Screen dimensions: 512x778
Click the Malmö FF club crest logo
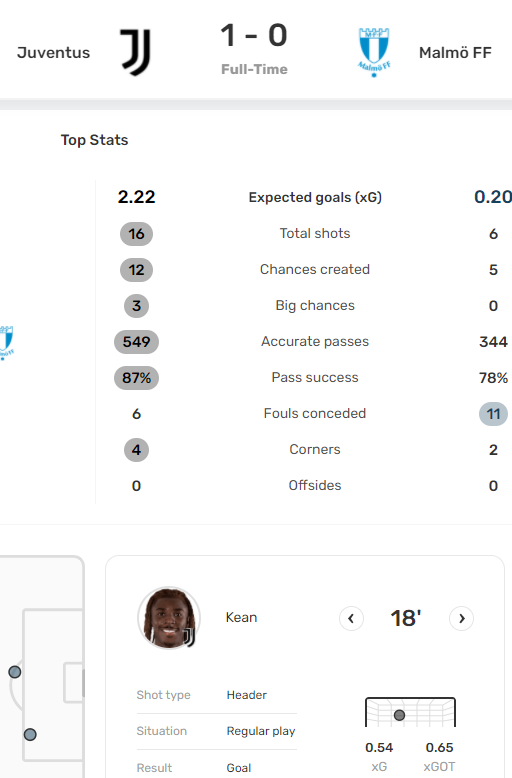374,53
